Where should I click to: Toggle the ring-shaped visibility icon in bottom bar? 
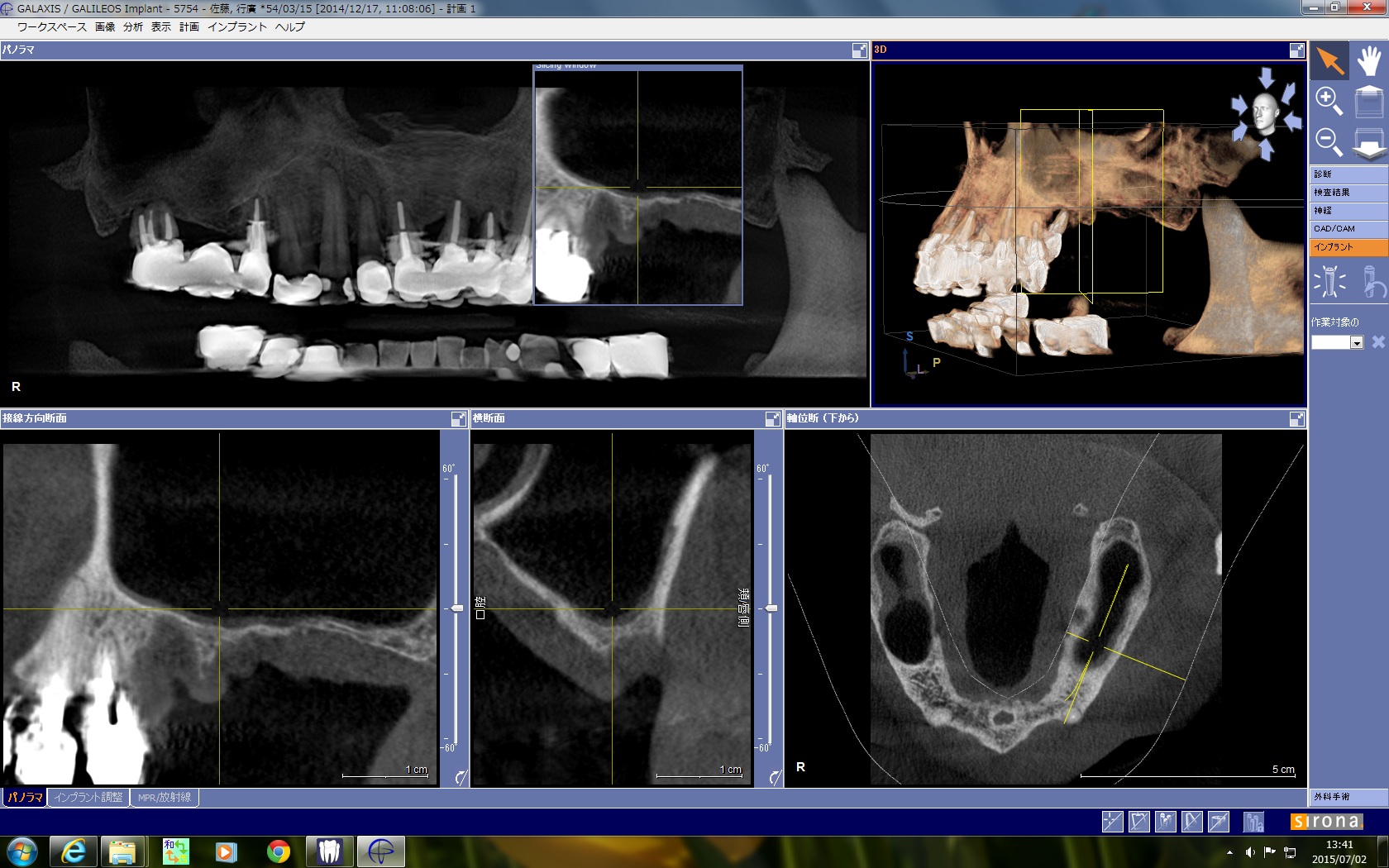coord(1218,822)
